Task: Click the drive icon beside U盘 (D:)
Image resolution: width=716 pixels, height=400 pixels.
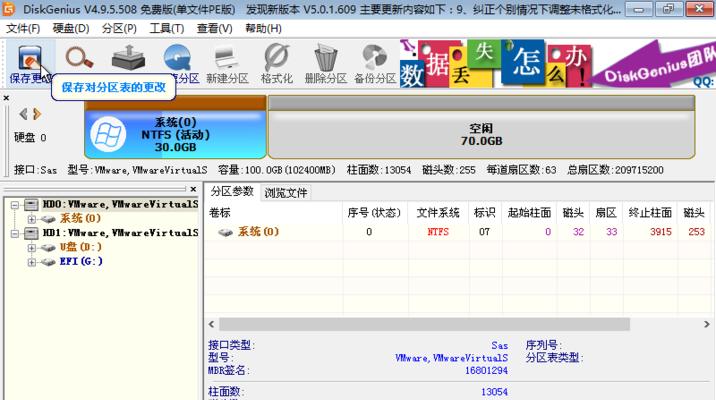Action: click(48, 248)
